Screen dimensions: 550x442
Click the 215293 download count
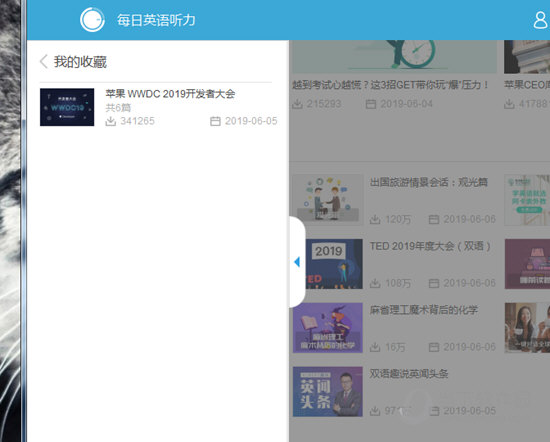tap(324, 104)
